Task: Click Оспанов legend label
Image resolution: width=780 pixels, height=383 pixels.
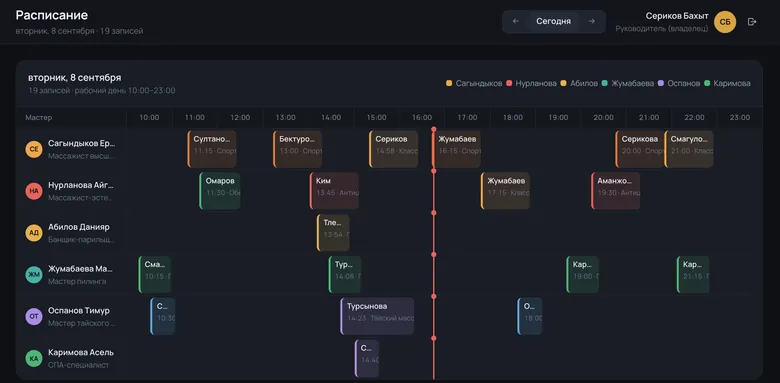Action: pos(683,84)
